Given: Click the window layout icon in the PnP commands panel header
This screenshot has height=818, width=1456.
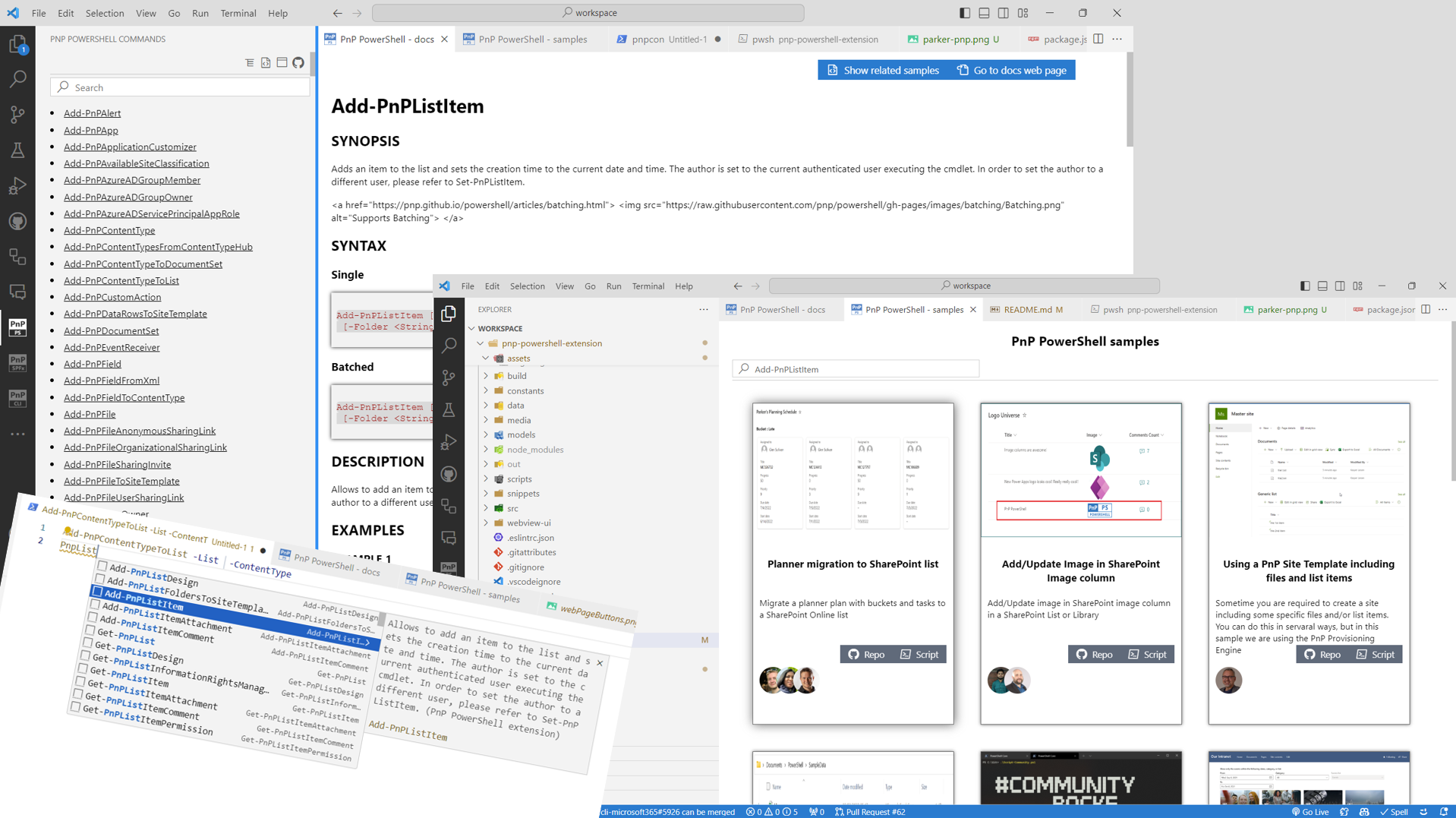Looking at the screenshot, I should tap(282, 62).
